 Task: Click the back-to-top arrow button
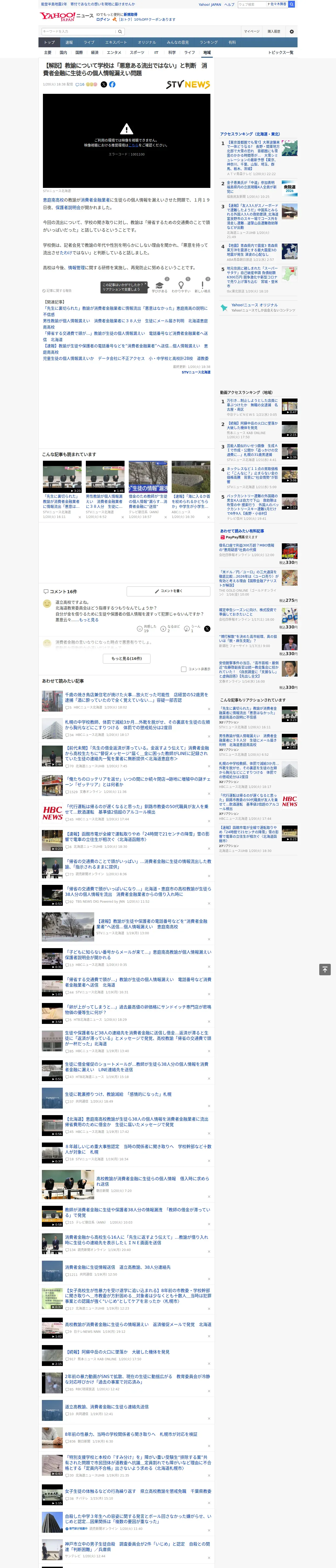tap(324, 969)
